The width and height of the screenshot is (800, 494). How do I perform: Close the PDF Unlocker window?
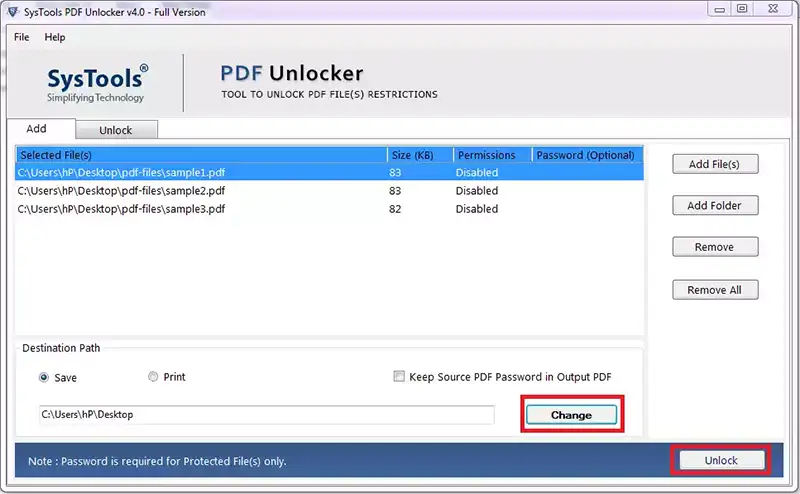pos(773,9)
